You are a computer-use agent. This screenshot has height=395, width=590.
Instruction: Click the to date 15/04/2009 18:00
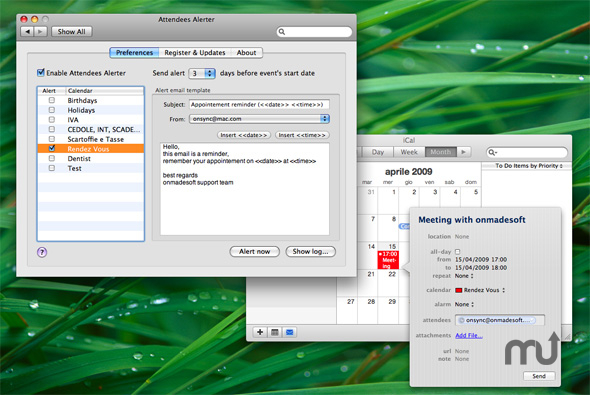point(481,268)
